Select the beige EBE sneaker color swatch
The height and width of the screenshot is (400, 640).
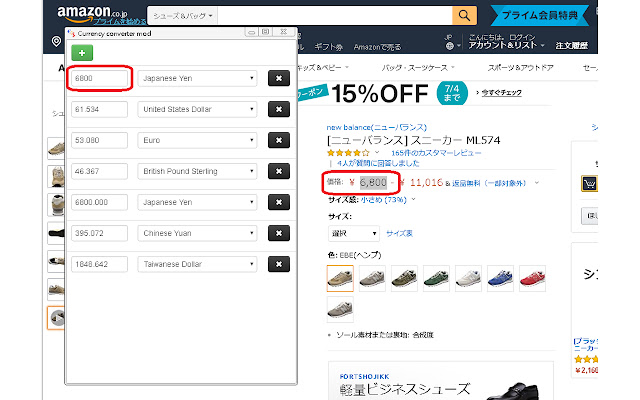coord(340,278)
